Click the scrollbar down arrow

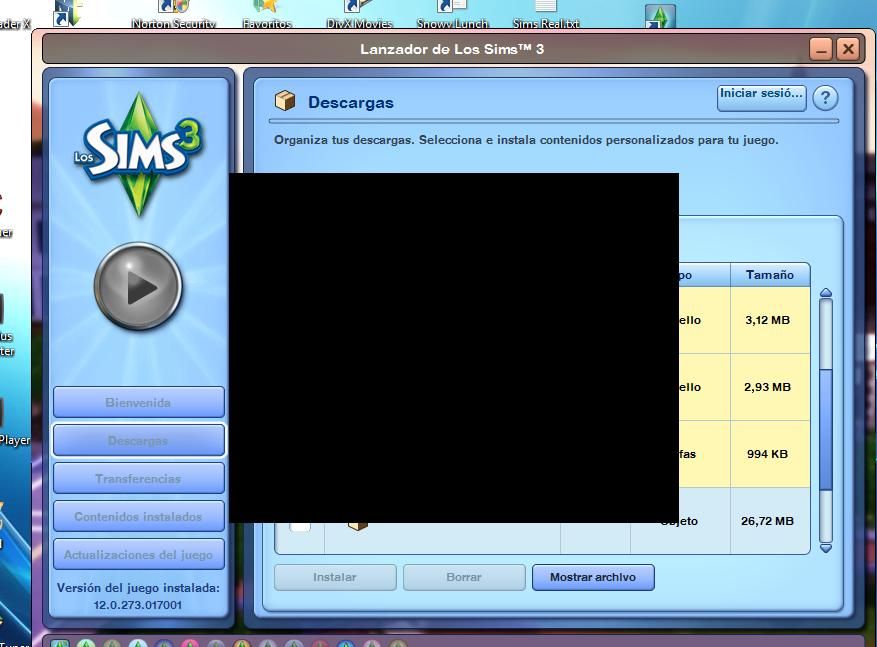tap(824, 548)
